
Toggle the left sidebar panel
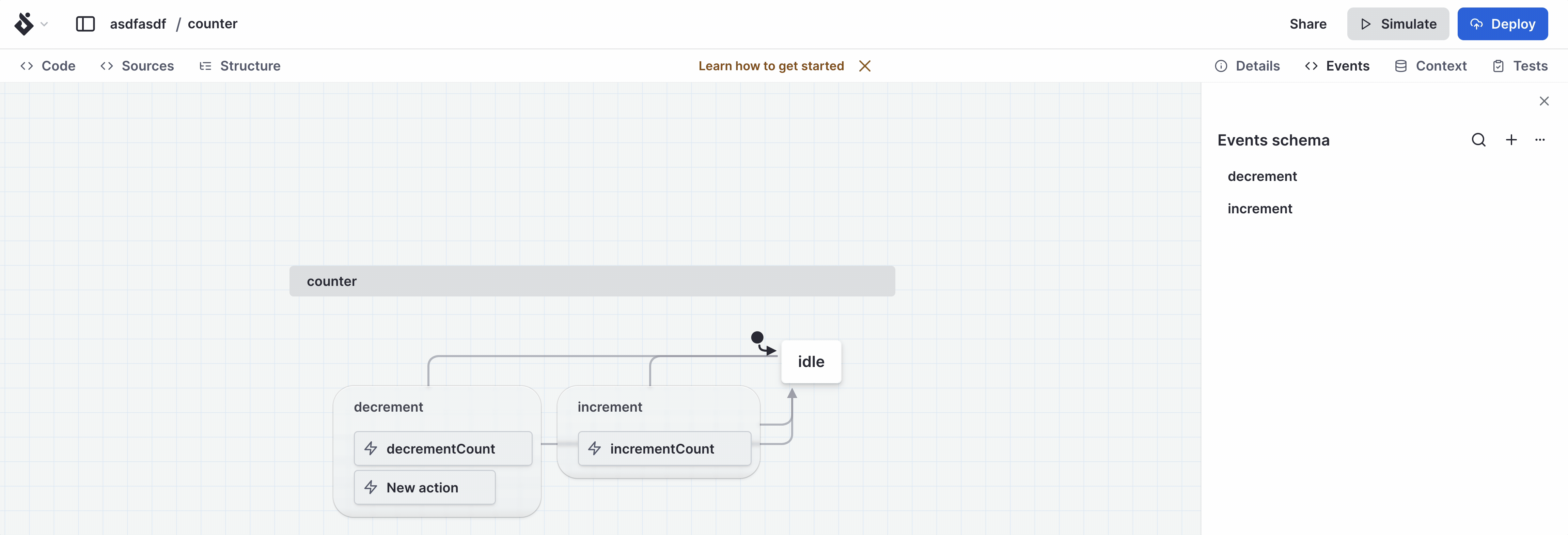coord(85,24)
